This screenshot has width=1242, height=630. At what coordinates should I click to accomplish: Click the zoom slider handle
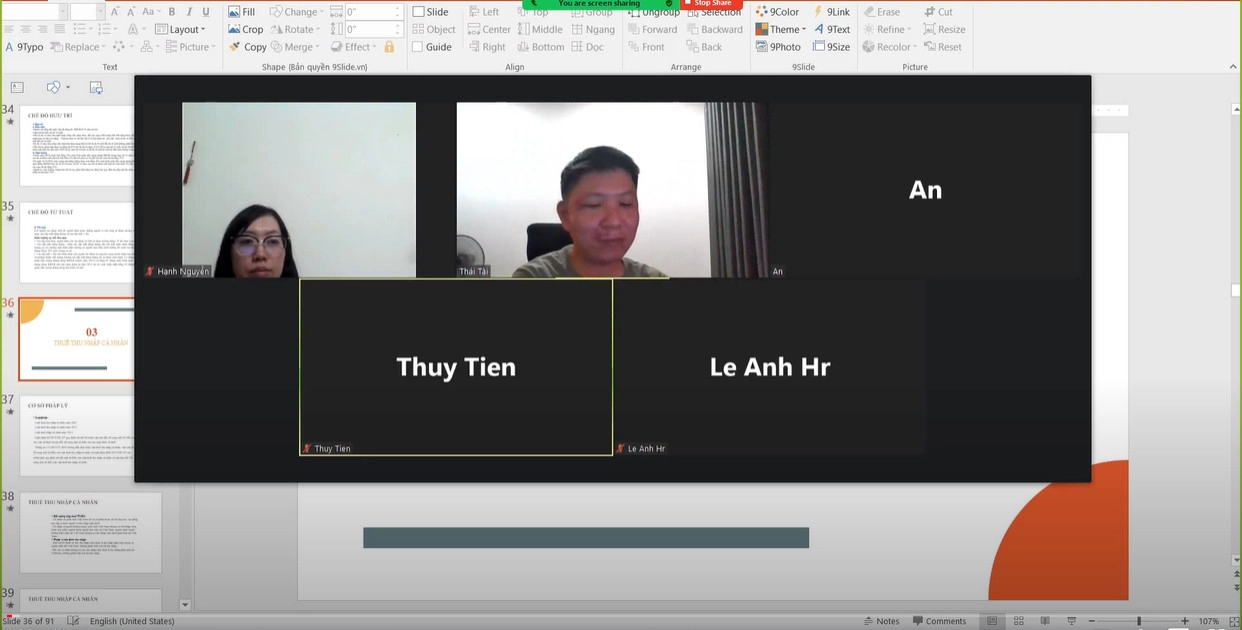click(x=1138, y=621)
